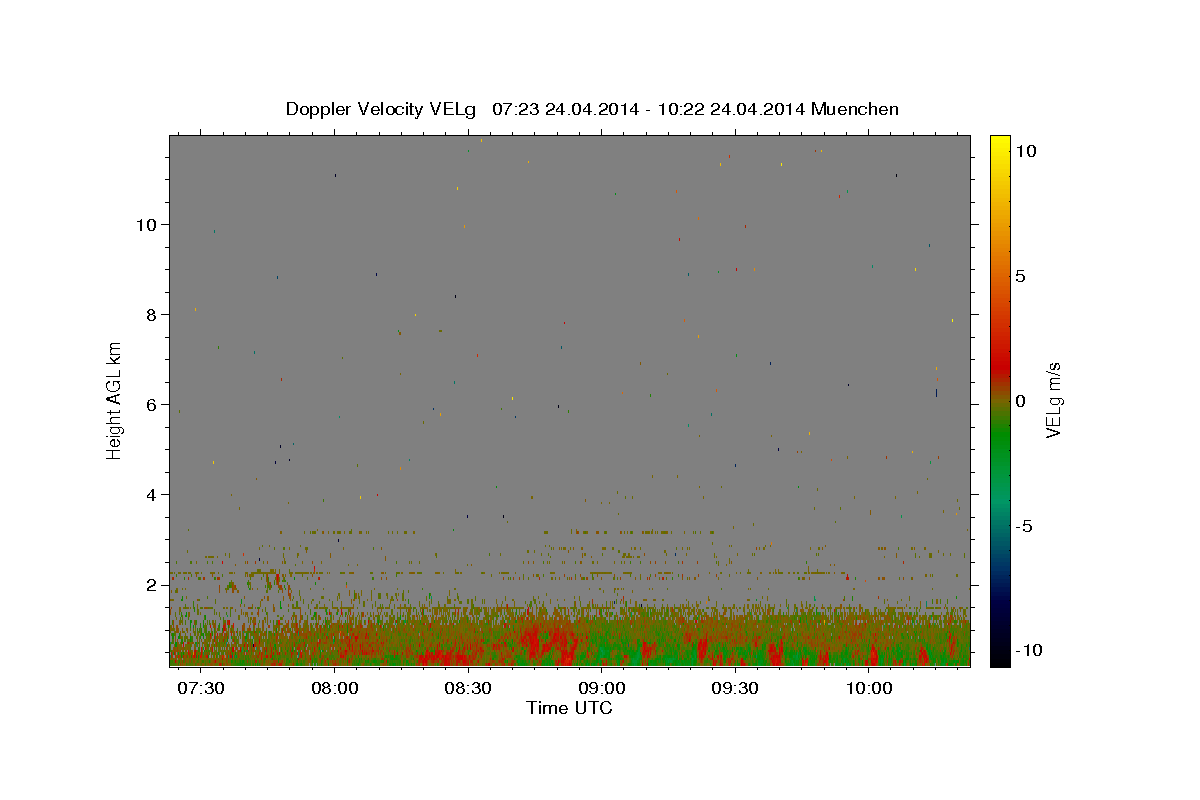Click the colorbar label '5'
This screenshot has height=800, width=1200.
(x=1019, y=276)
